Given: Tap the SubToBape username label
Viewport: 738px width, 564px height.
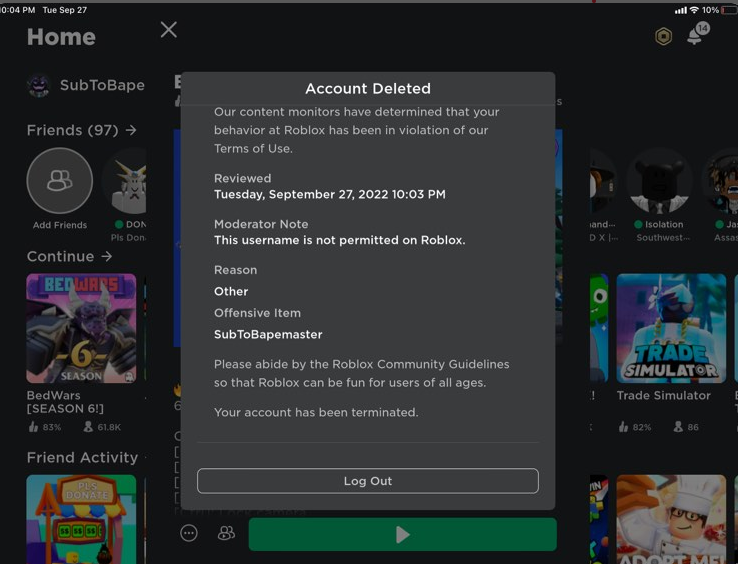Looking at the screenshot, I should [102, 85].
